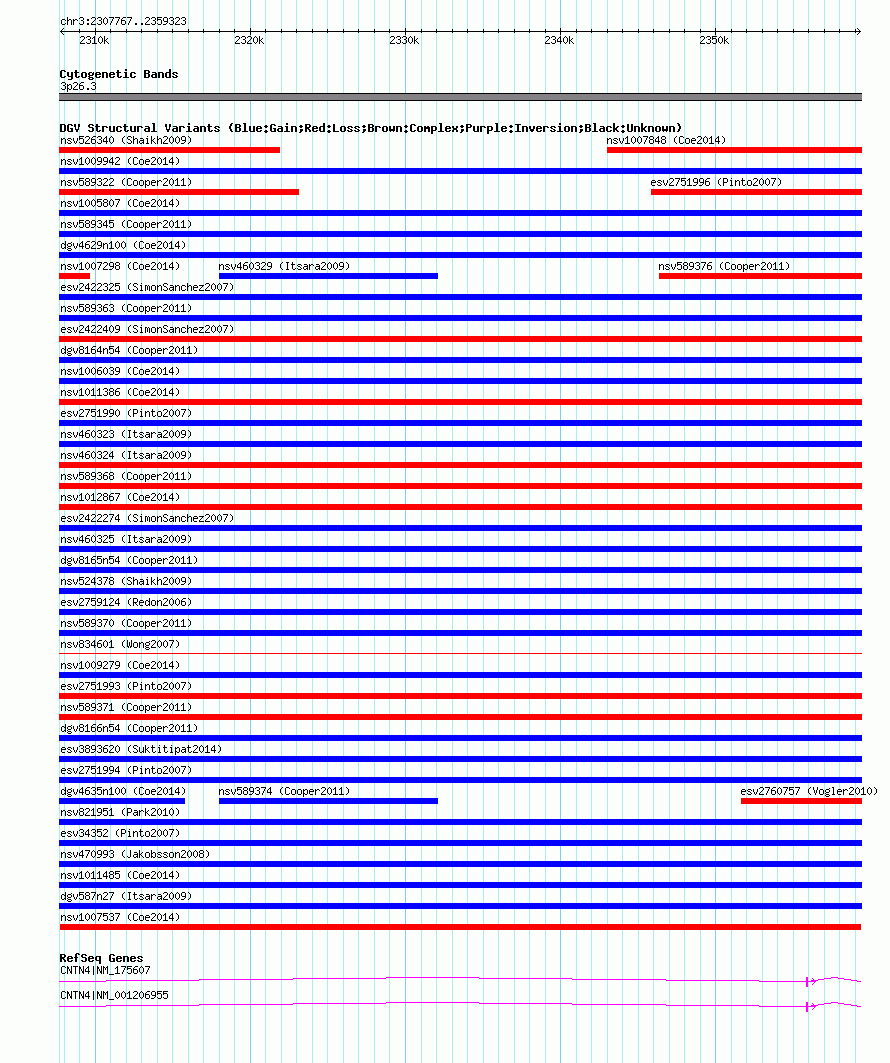Image resolution: width=890 pixels, height=1063 pixels.
Task: Click the blue bar under nsv589374
Action: pyautogui.click(x=328, y=801)
